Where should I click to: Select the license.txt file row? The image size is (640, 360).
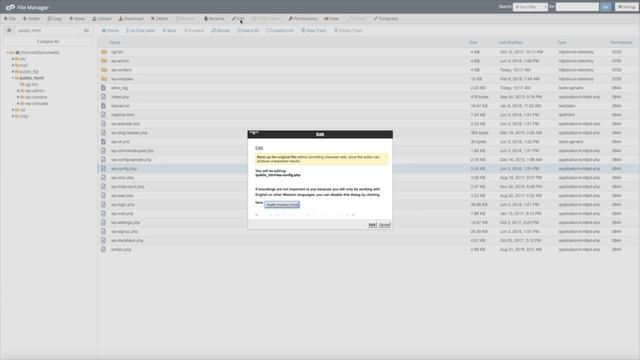coord(369,106)
